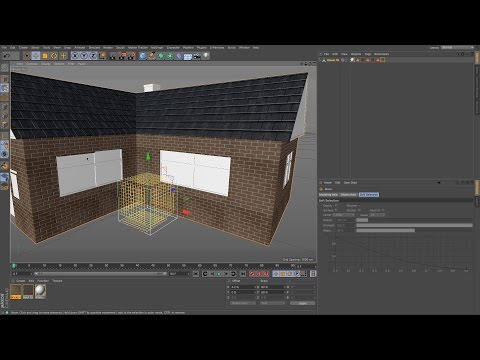Toggle the Rubber checkbox
This screenshot has height=360, width=480.
point(359,210)
